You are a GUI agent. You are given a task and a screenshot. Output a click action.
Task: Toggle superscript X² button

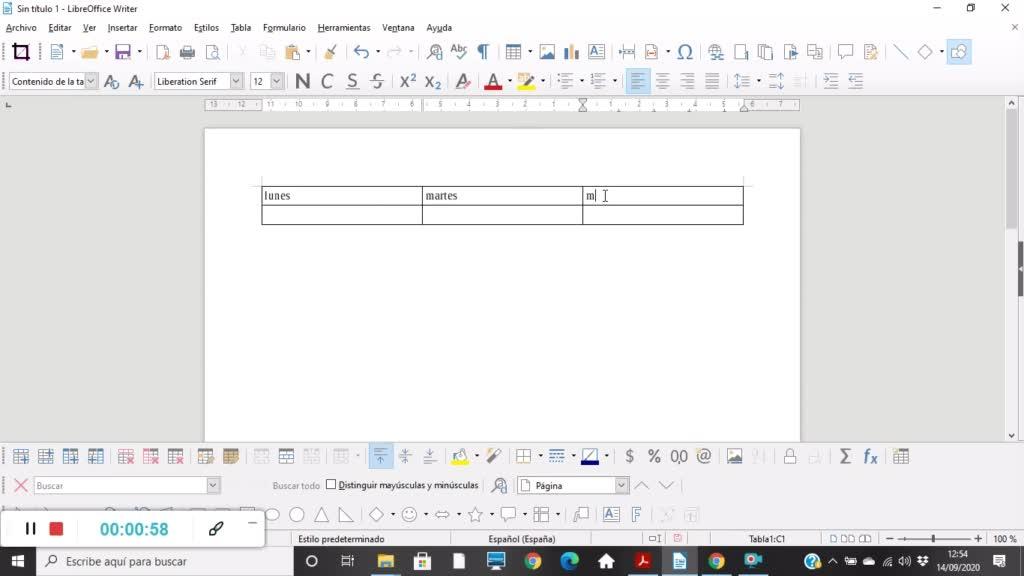[x=408, y=81]
